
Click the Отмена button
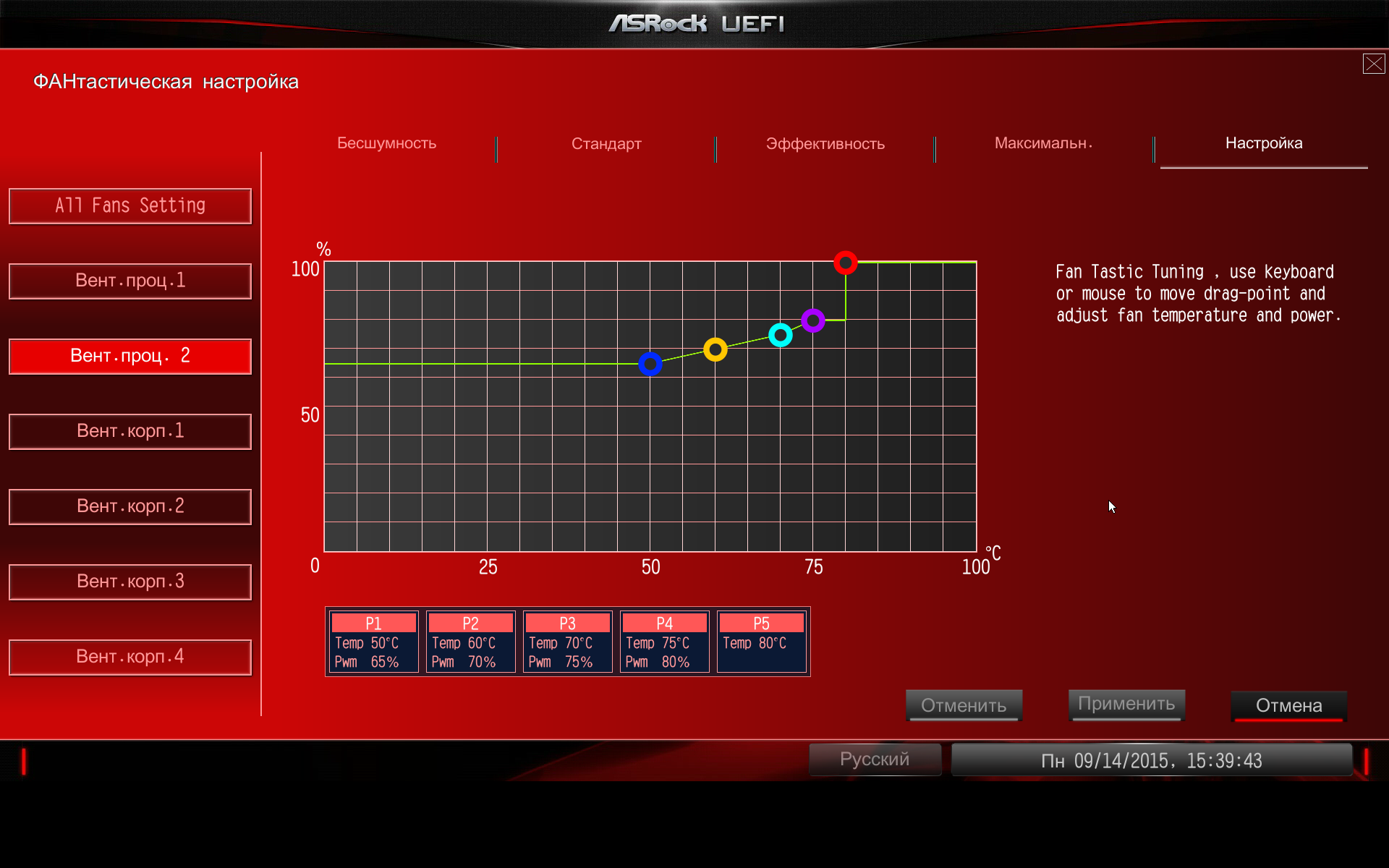point(1288,705)
